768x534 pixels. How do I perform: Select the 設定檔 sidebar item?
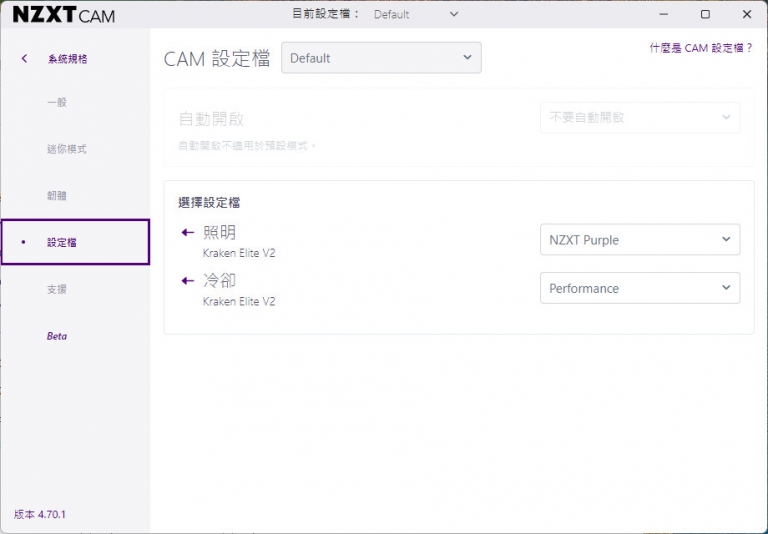75,242
